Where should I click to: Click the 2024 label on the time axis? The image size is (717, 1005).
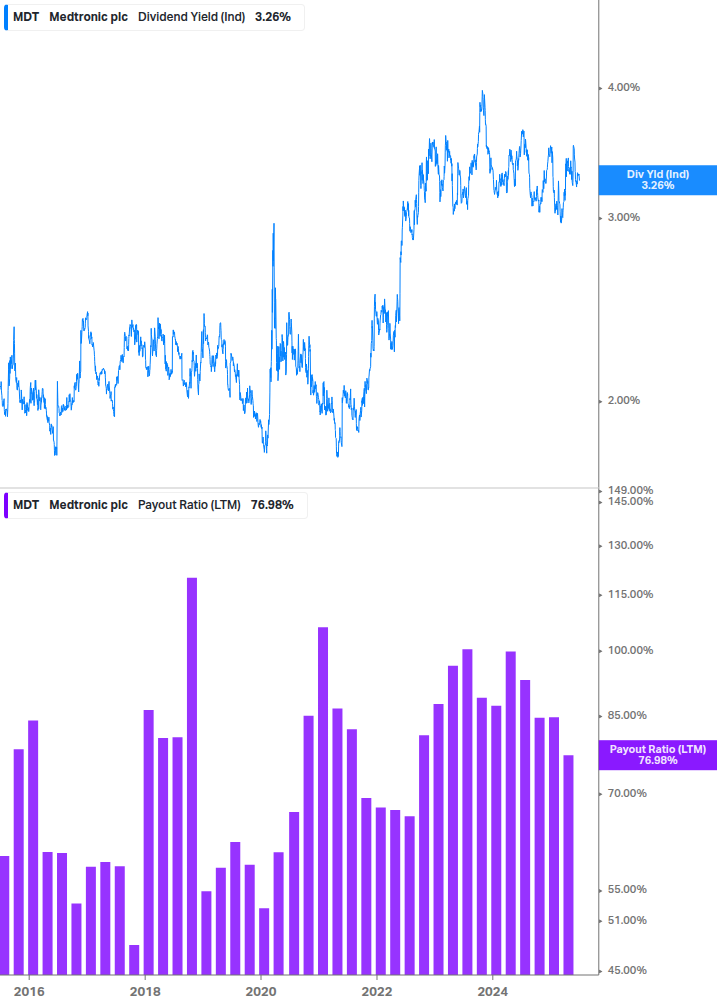(x=492, y=992)
